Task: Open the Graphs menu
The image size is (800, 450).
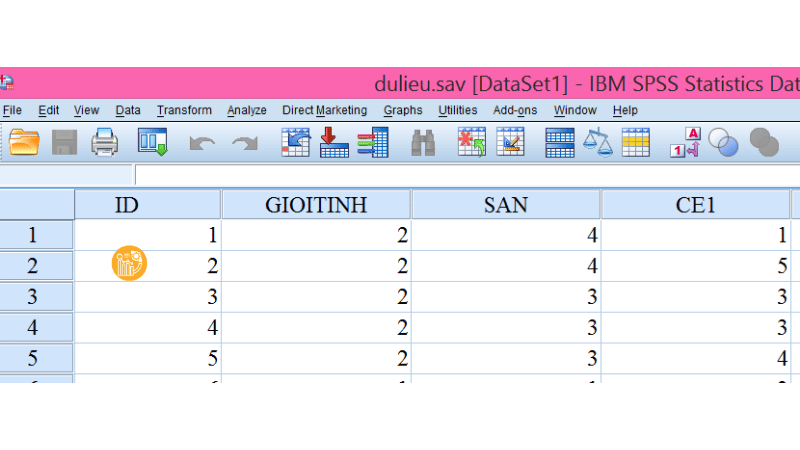Action: (403, 110)
